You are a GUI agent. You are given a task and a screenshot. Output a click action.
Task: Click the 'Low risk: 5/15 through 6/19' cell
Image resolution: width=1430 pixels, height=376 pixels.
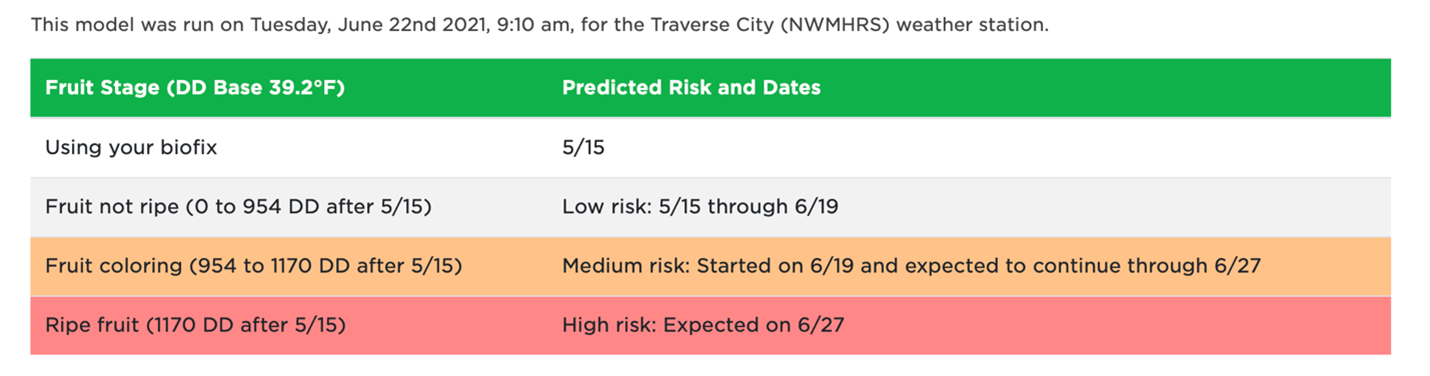point(700,207)
